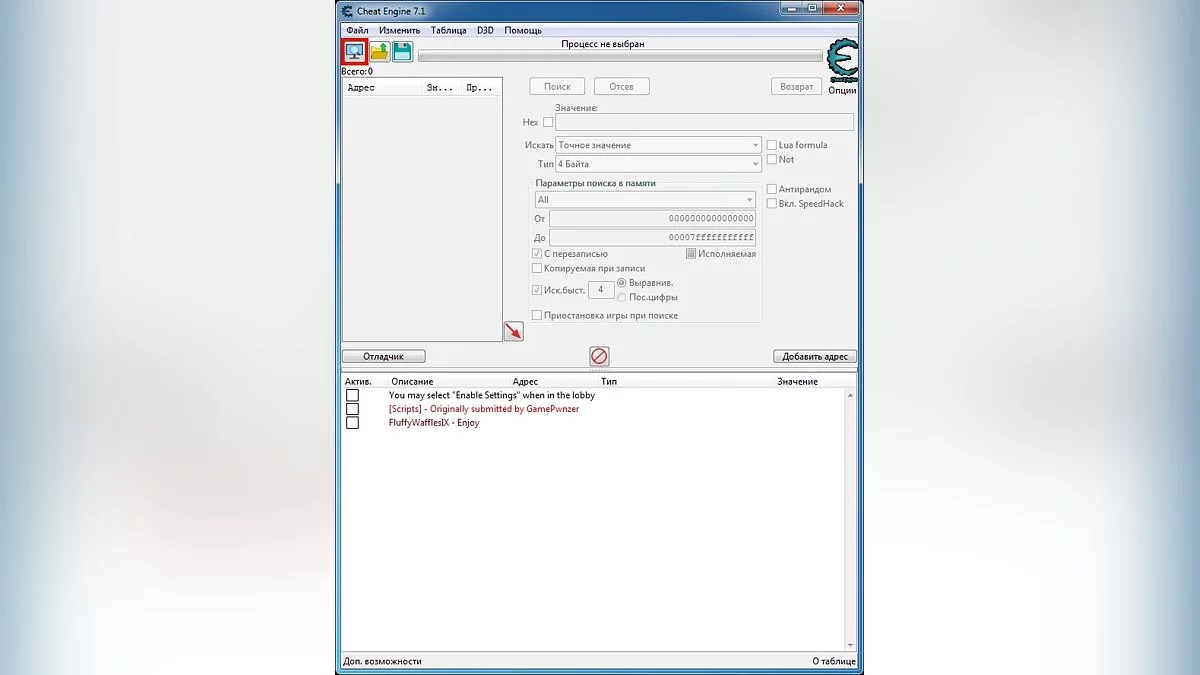Tick the checkbox for [Scripts] row
The width and height of the screenshot is (1200, 675).
click(x=352, y=409)
